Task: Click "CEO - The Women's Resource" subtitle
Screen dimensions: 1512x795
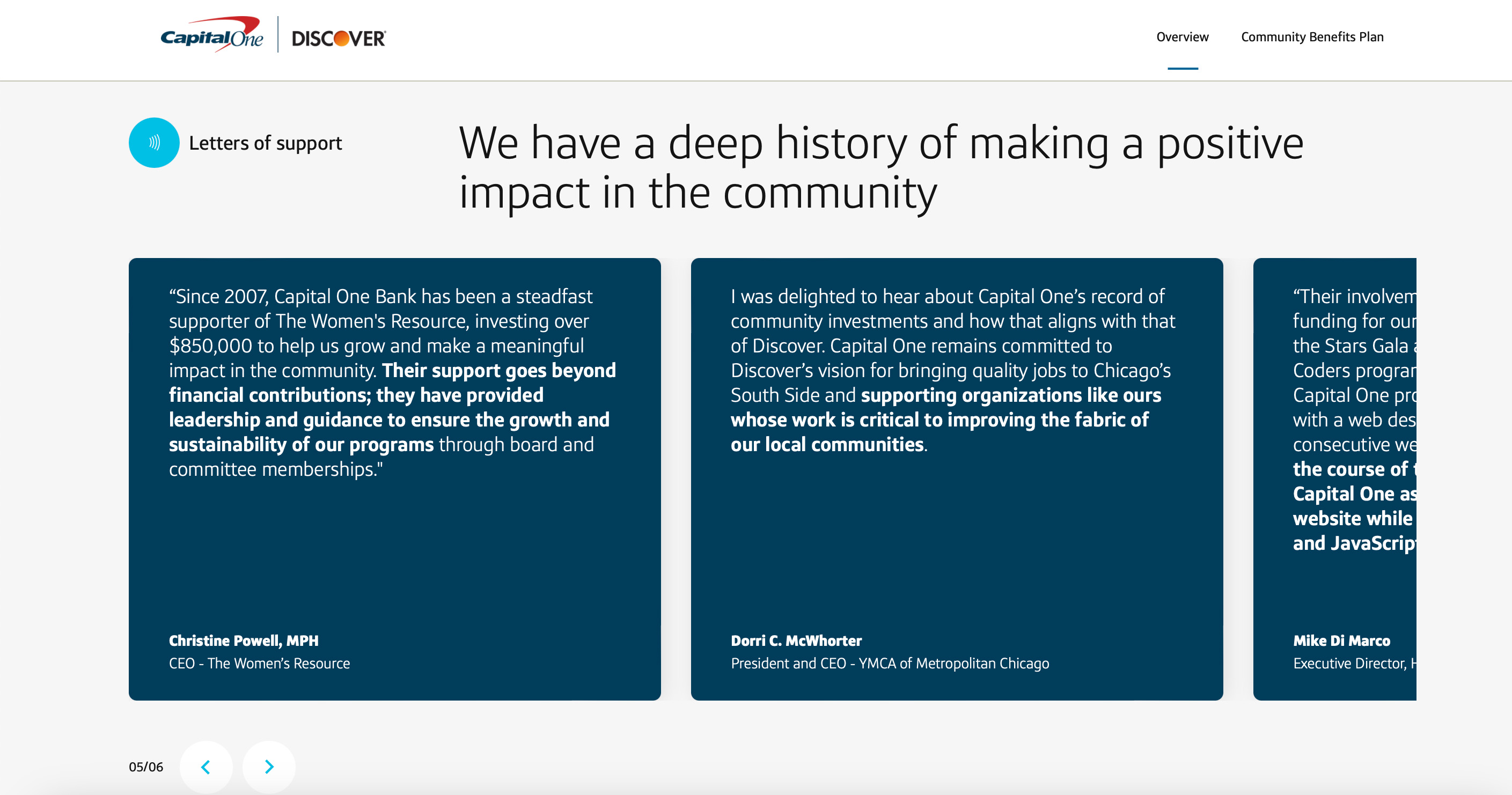Action: pos(260,664)
